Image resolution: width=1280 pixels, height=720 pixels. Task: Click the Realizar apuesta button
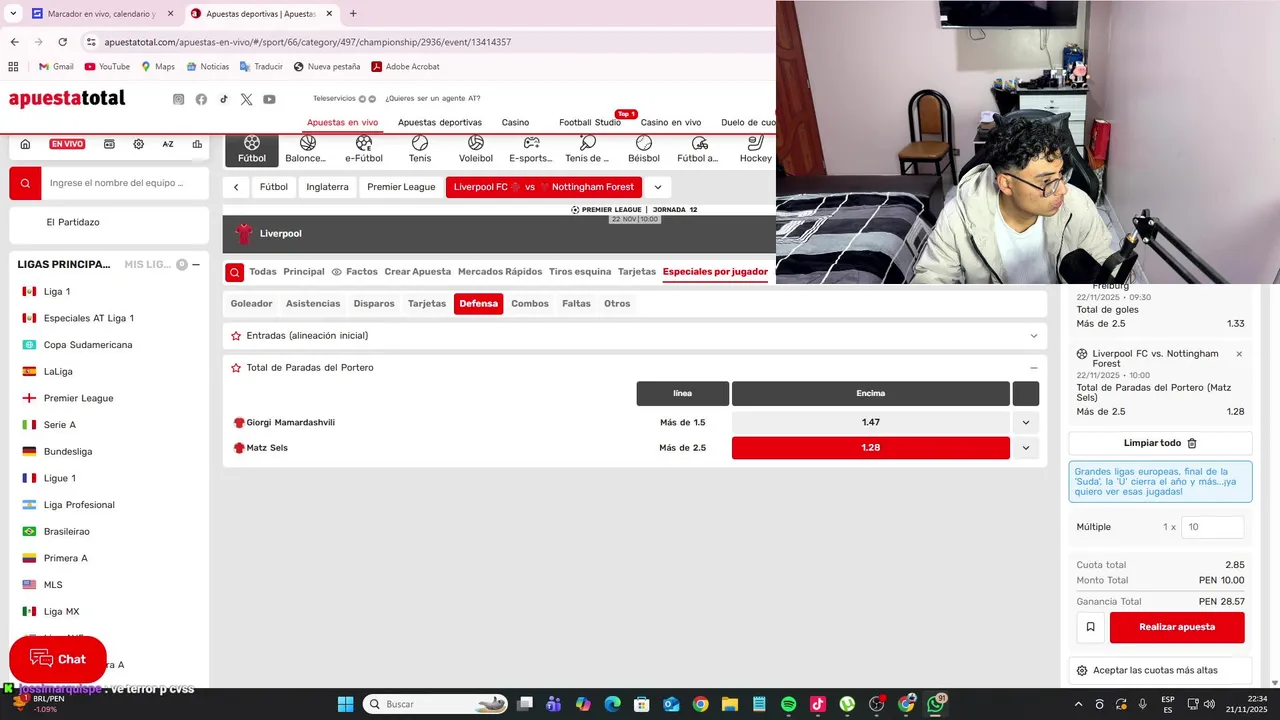1177,627
